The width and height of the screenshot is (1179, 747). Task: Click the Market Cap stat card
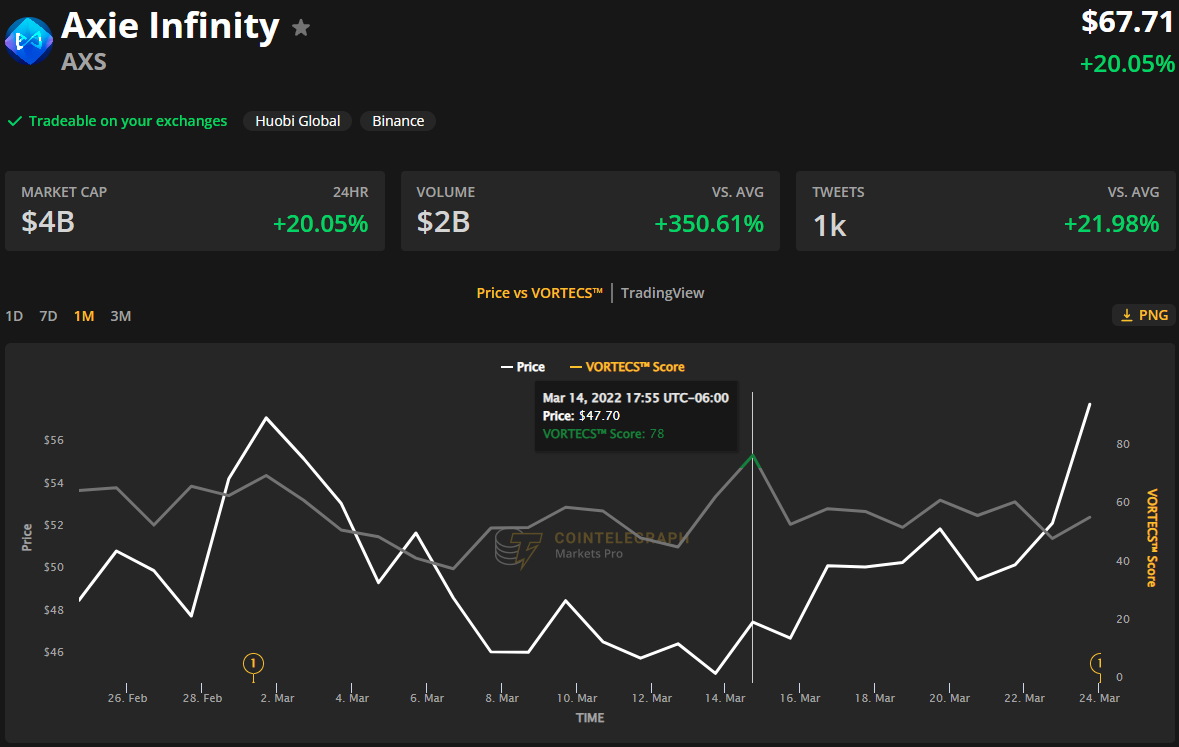[195, 211]
